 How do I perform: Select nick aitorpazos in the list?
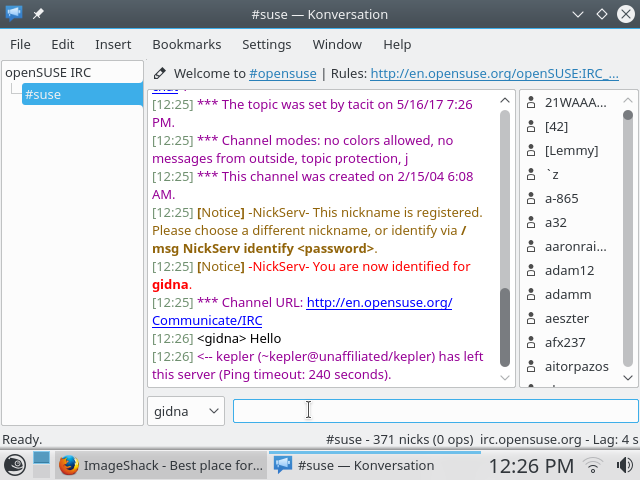pos(576,367)
